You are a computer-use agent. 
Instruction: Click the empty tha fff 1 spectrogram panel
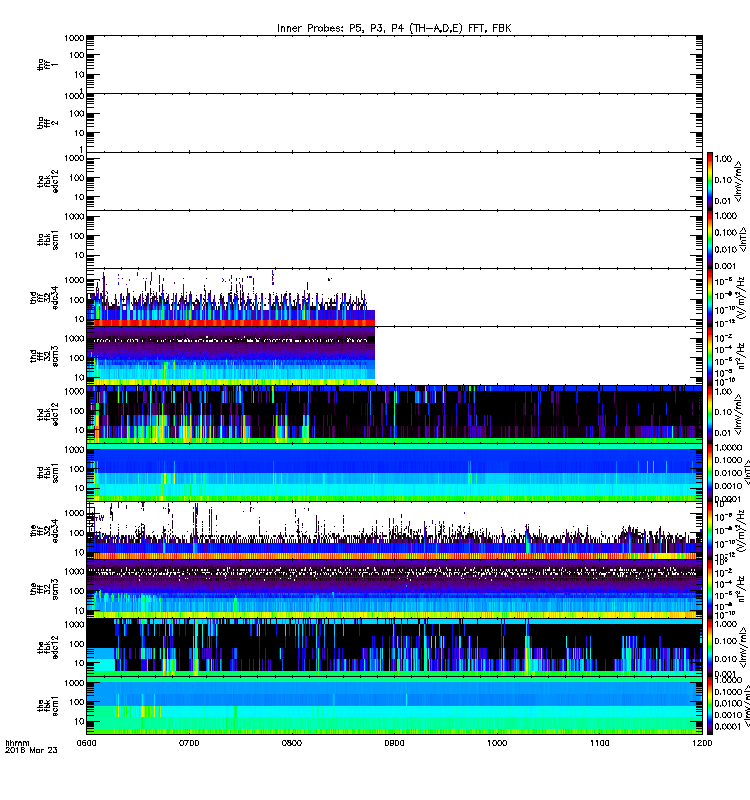pyautogui.click(x=394, y=64)
